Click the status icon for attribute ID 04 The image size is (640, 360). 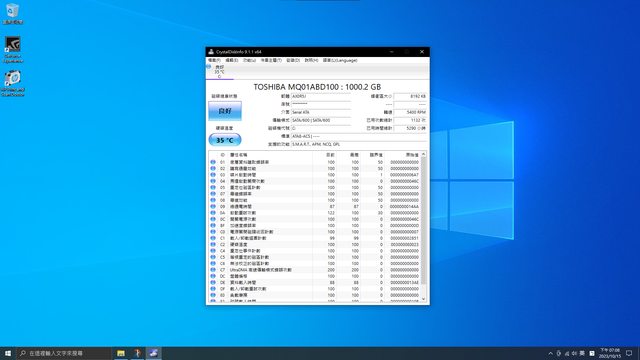point(213,181)
